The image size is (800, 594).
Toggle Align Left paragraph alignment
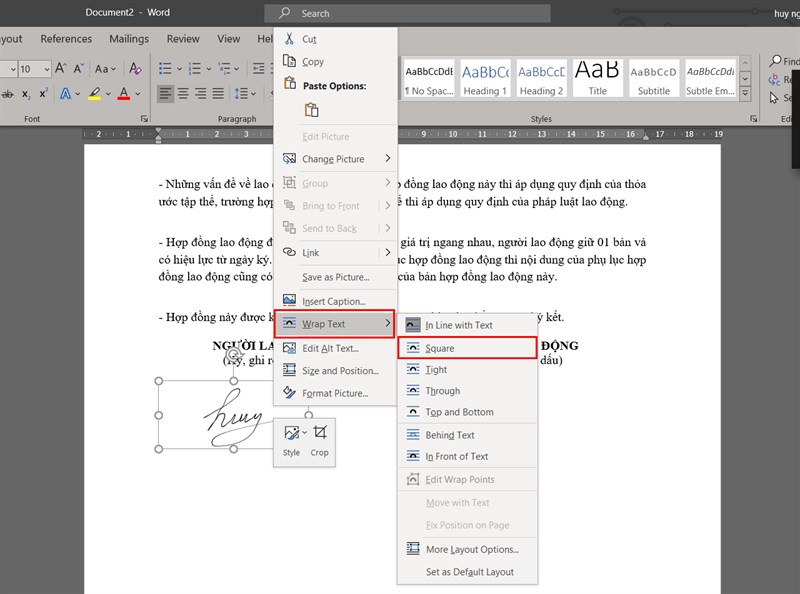[x=165, y=94]
